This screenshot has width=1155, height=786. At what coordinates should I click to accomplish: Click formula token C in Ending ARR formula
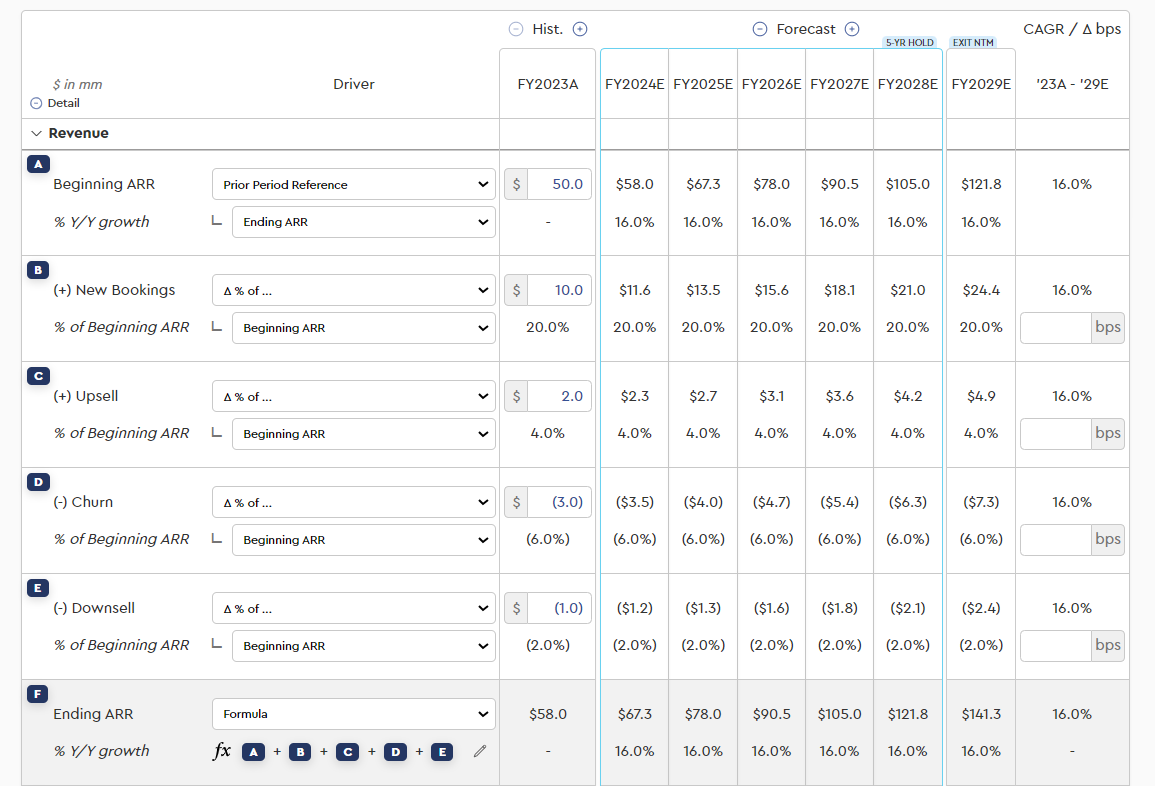[x=348, y=752]
